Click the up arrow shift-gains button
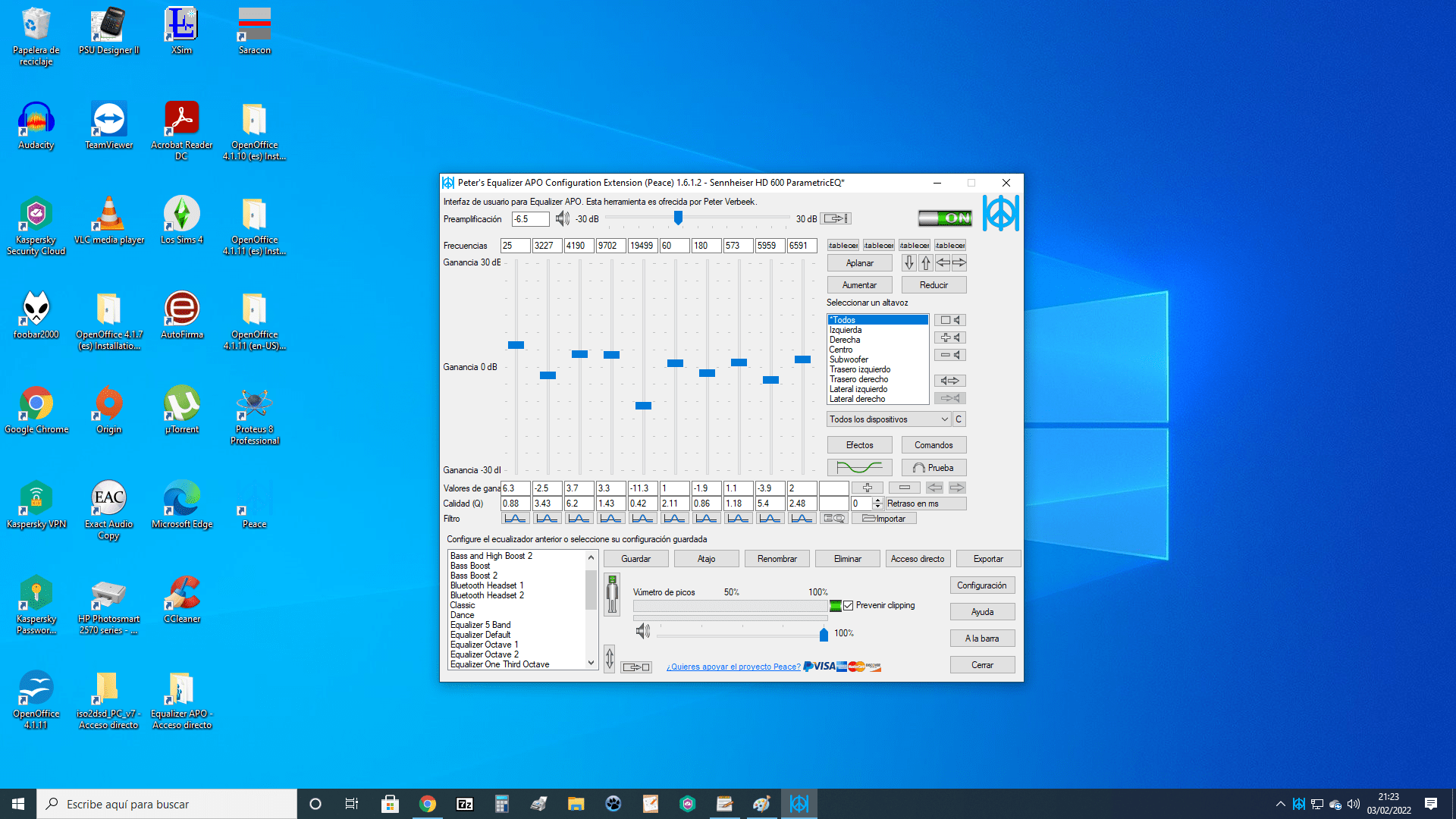Screen dimensions: 1456x819 (926, 263)
